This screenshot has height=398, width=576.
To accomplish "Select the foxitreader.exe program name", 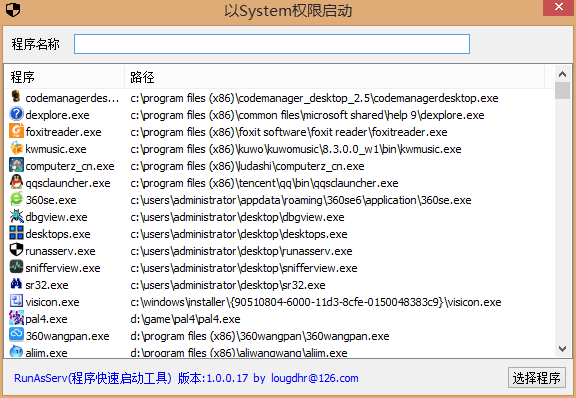I will coord(64,132).
